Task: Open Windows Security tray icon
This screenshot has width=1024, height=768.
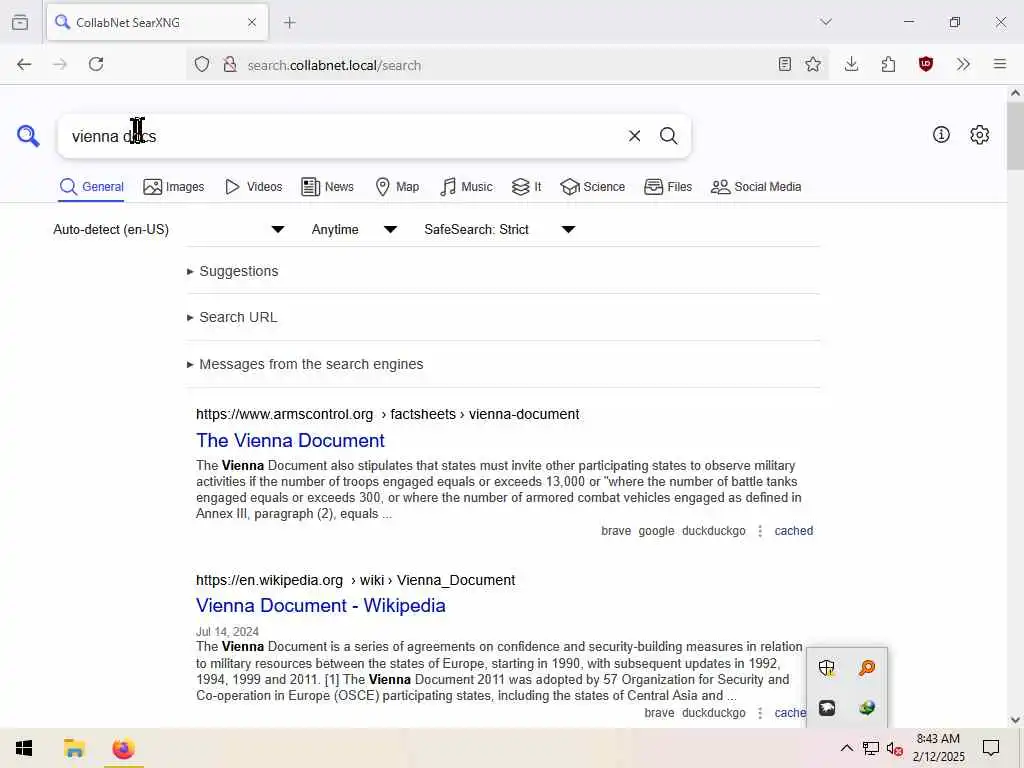Action: tap(827, 667)
